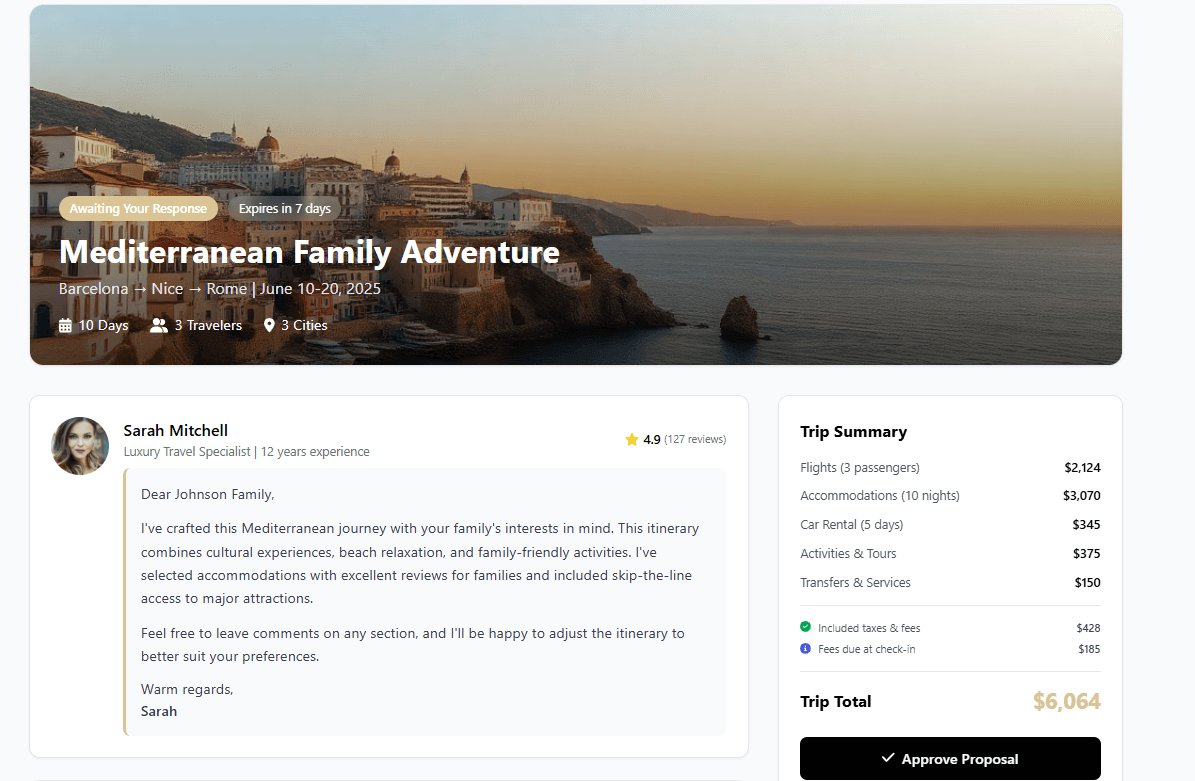The width and height of the screenshot is (1195, 781).
Task: Click the Mediterranean Family Adventure title
Action: 309,252
